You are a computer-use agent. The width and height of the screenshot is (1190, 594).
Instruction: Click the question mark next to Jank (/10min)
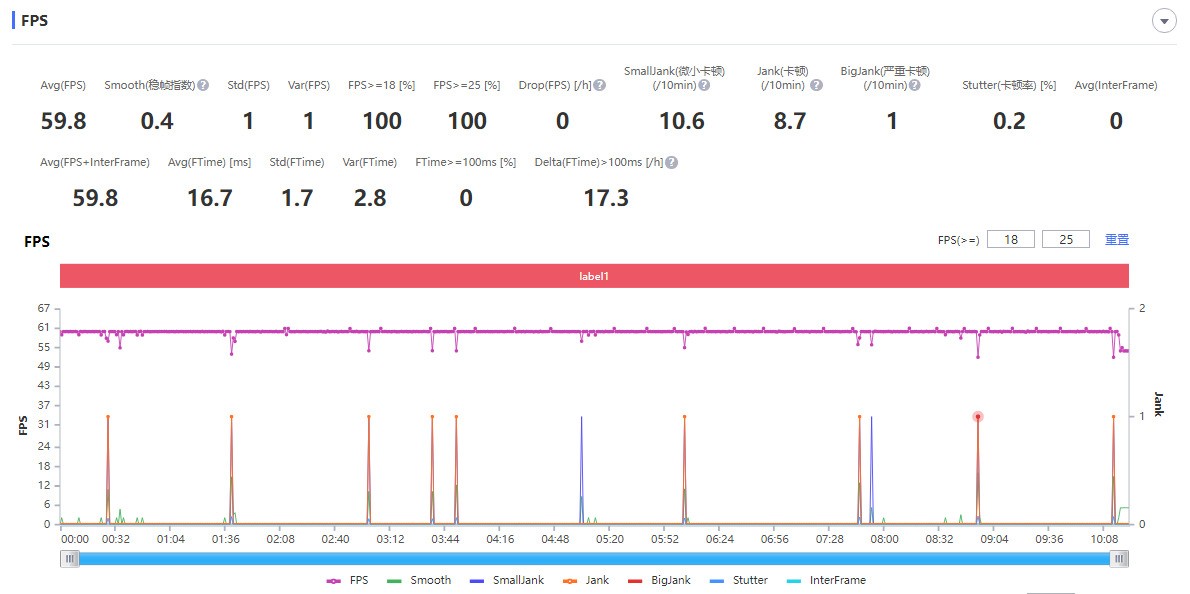click(816, 86)
